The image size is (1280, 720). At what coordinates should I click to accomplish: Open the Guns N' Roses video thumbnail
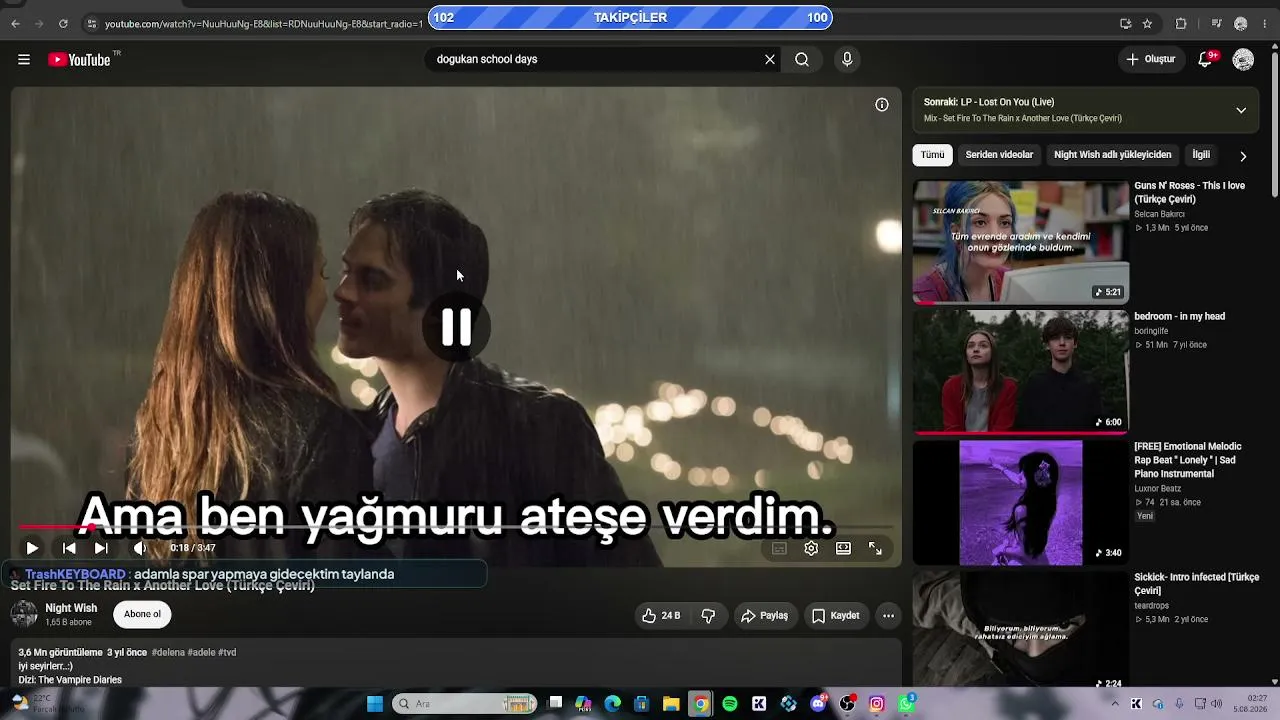point(1021,242)
